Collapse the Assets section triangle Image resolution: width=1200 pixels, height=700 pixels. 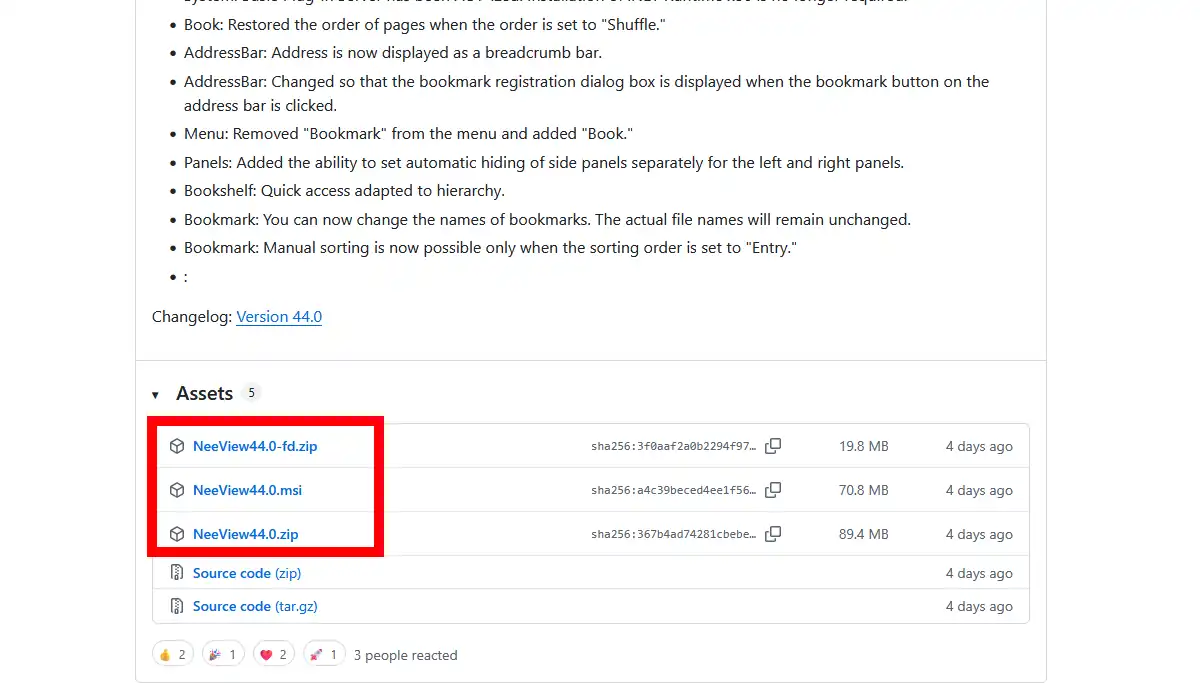[x=155, y=395]
